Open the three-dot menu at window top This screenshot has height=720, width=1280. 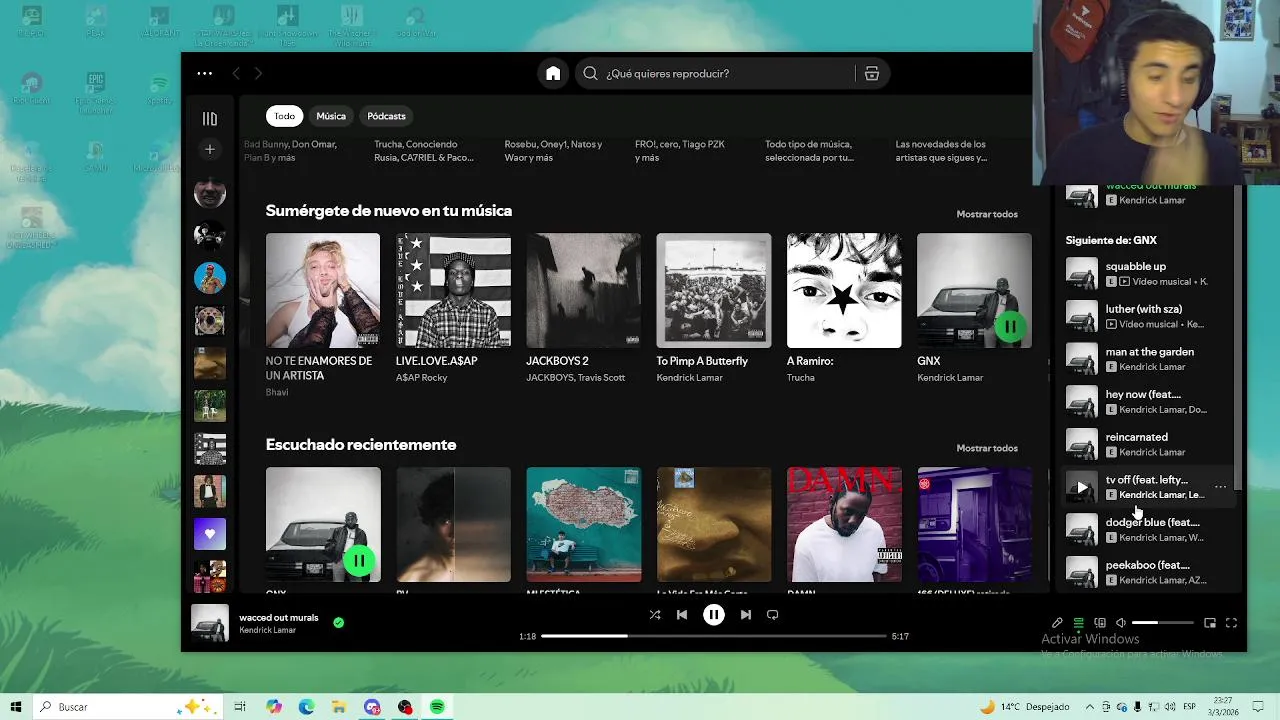click(205, 73)
